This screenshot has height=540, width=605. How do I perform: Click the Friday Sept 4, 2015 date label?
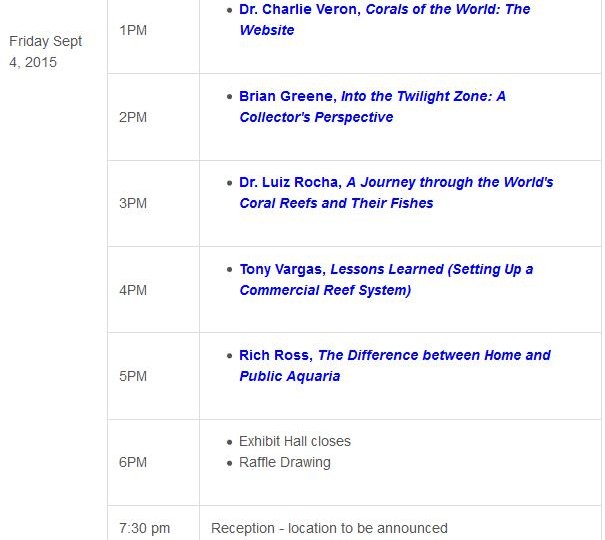pyautogui.click(x=46, y=51)
